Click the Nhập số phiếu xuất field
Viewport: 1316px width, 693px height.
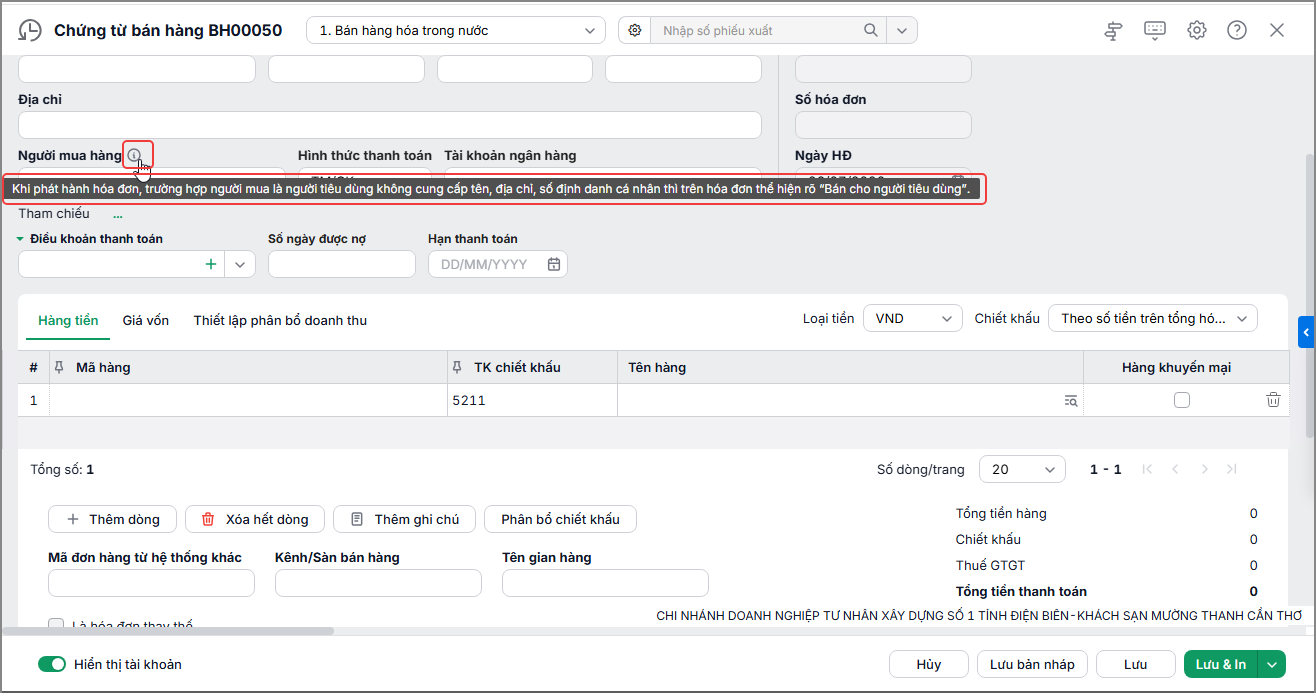756,30
